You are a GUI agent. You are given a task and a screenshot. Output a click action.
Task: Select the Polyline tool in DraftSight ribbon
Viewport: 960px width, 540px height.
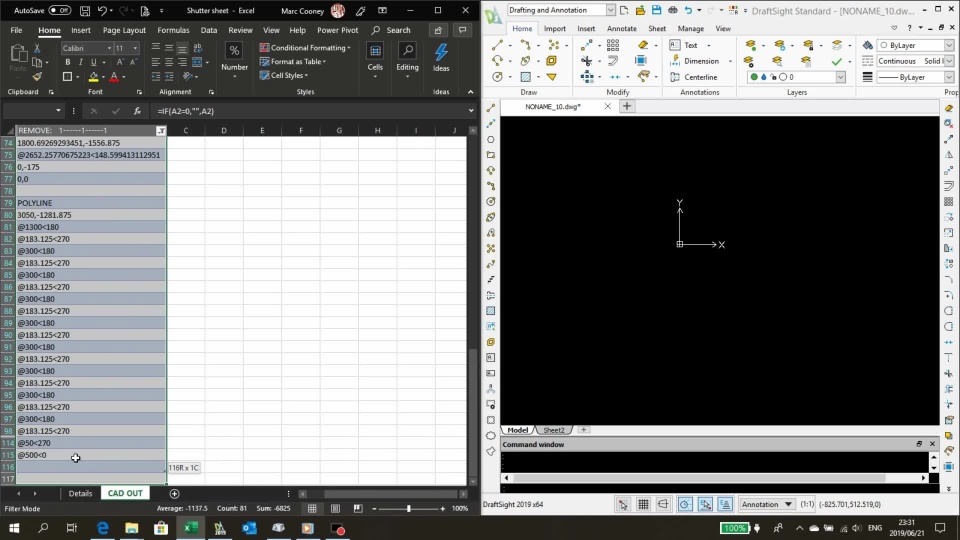pyautogui.click(x=525, y=45)
